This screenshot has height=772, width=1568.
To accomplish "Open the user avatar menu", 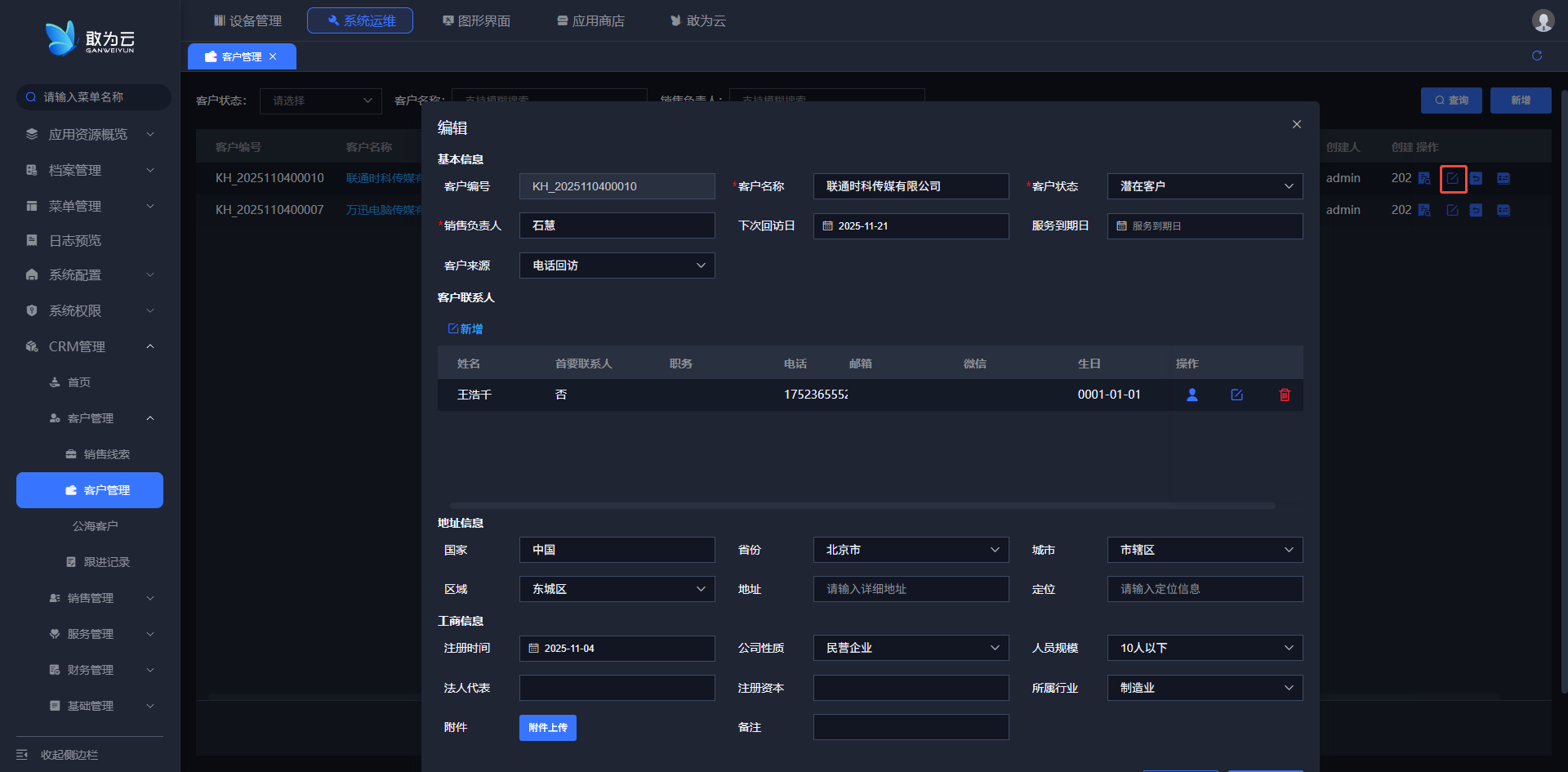I will [x=1542, y=20].
